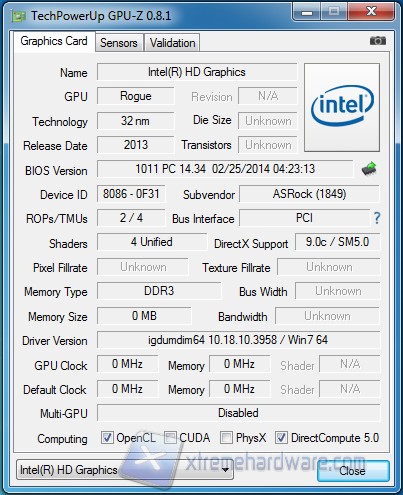Screen dimensions: 403x495
Task: Click the camera screenshot icon
Action: click(378, 41)
